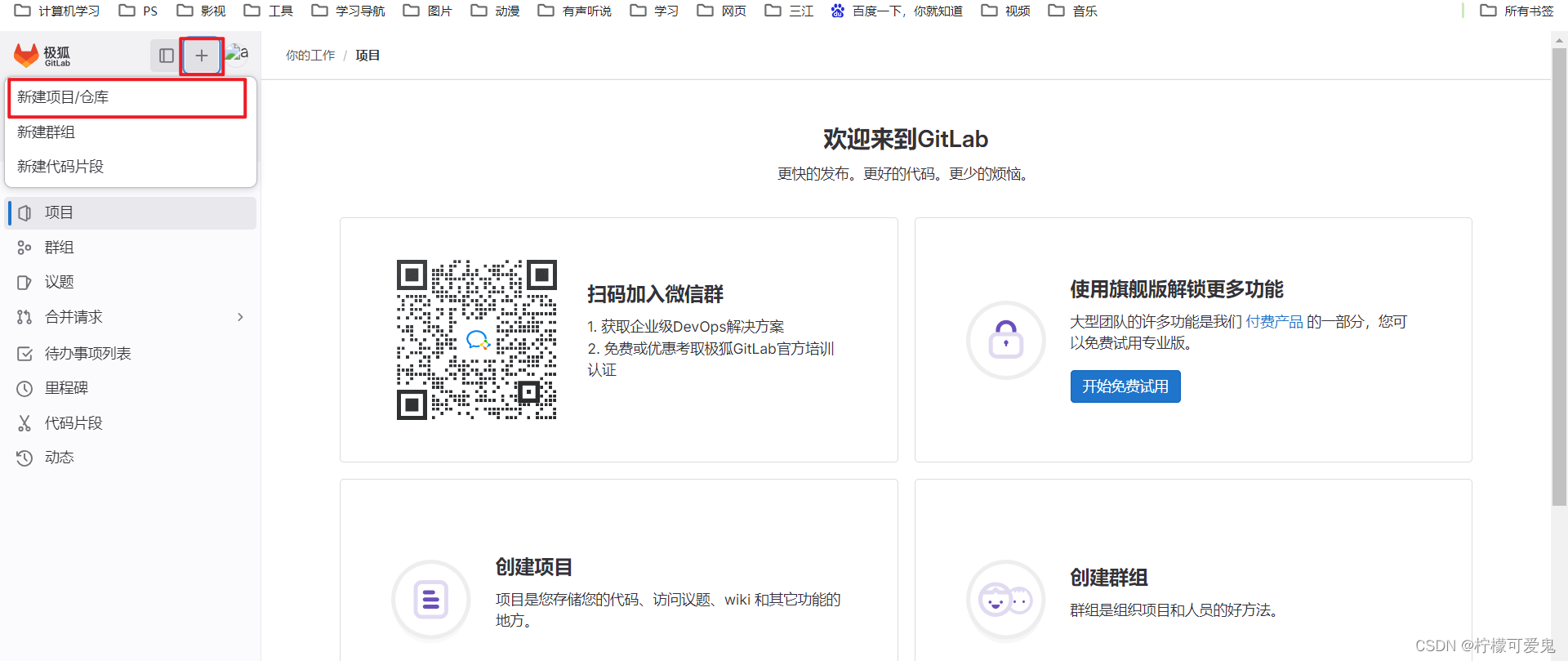Click the 代码片段 scissors icon
Screen dimensions: 1568x661
[x=24, y=423]
